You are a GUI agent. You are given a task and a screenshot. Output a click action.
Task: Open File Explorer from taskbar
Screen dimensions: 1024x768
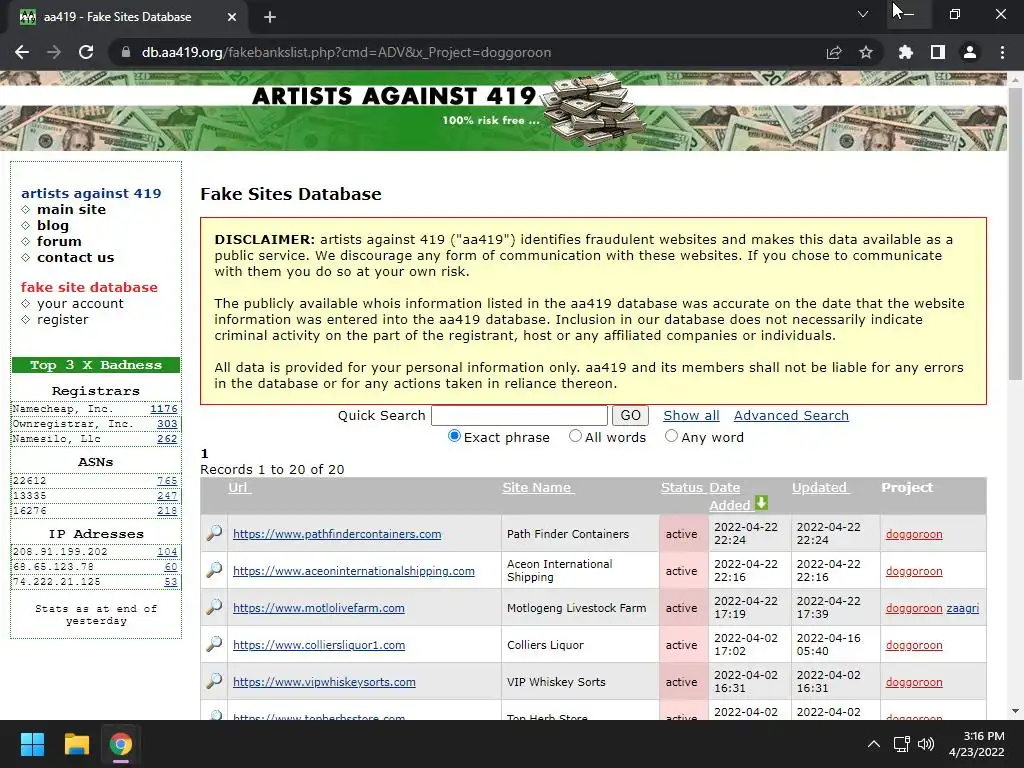(x=76, y=744)
